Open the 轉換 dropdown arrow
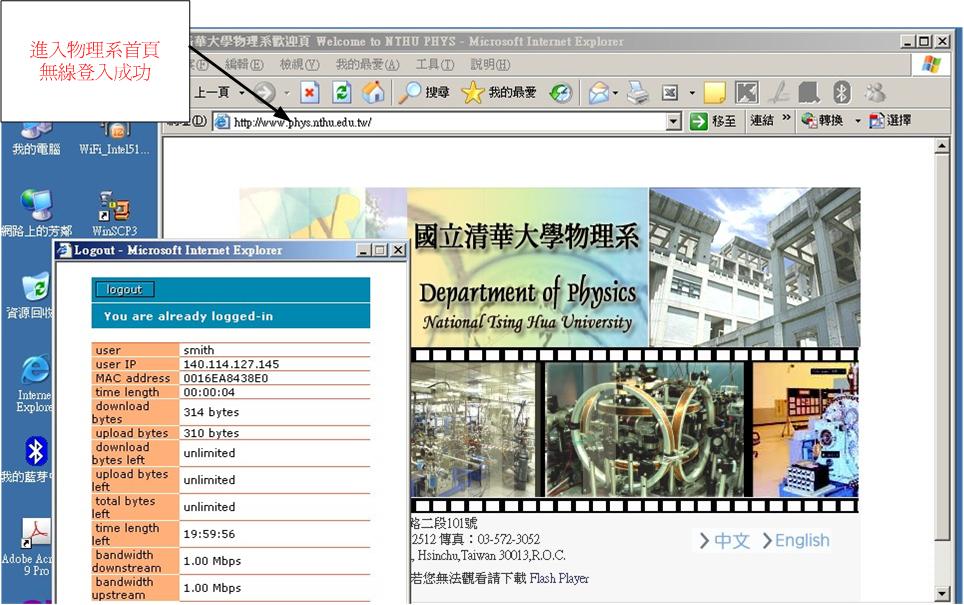The image size is (964, 605). [857, 121]
